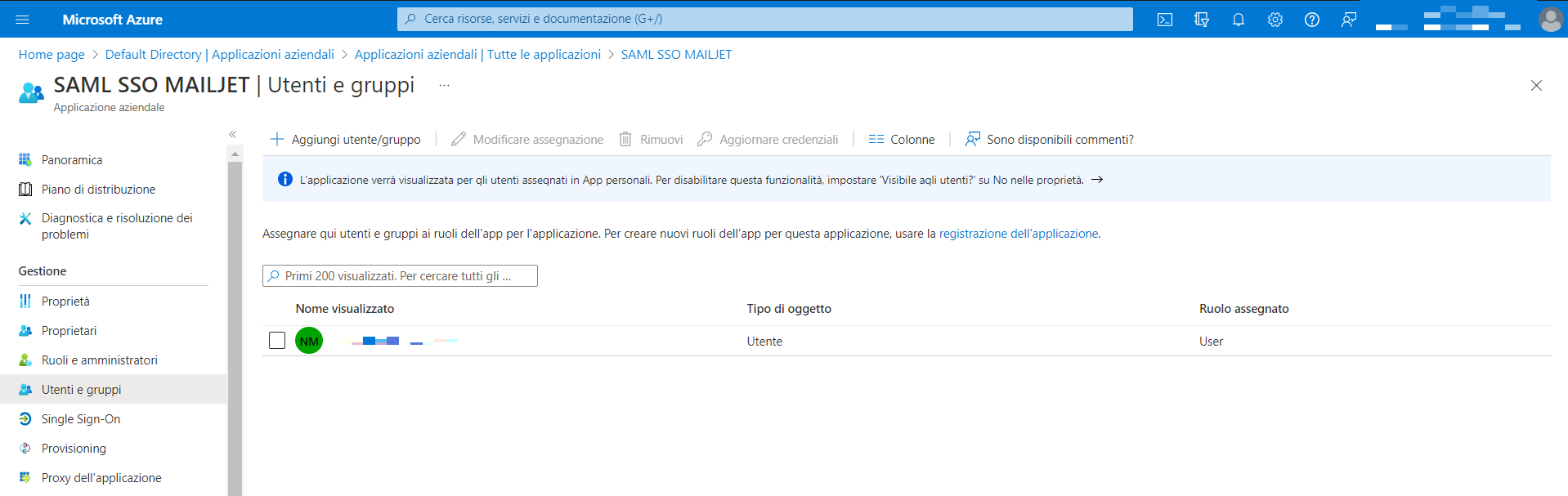
Task: Open 'Tutte le applicazioni' breadcrumb
Action: [477, 55]
